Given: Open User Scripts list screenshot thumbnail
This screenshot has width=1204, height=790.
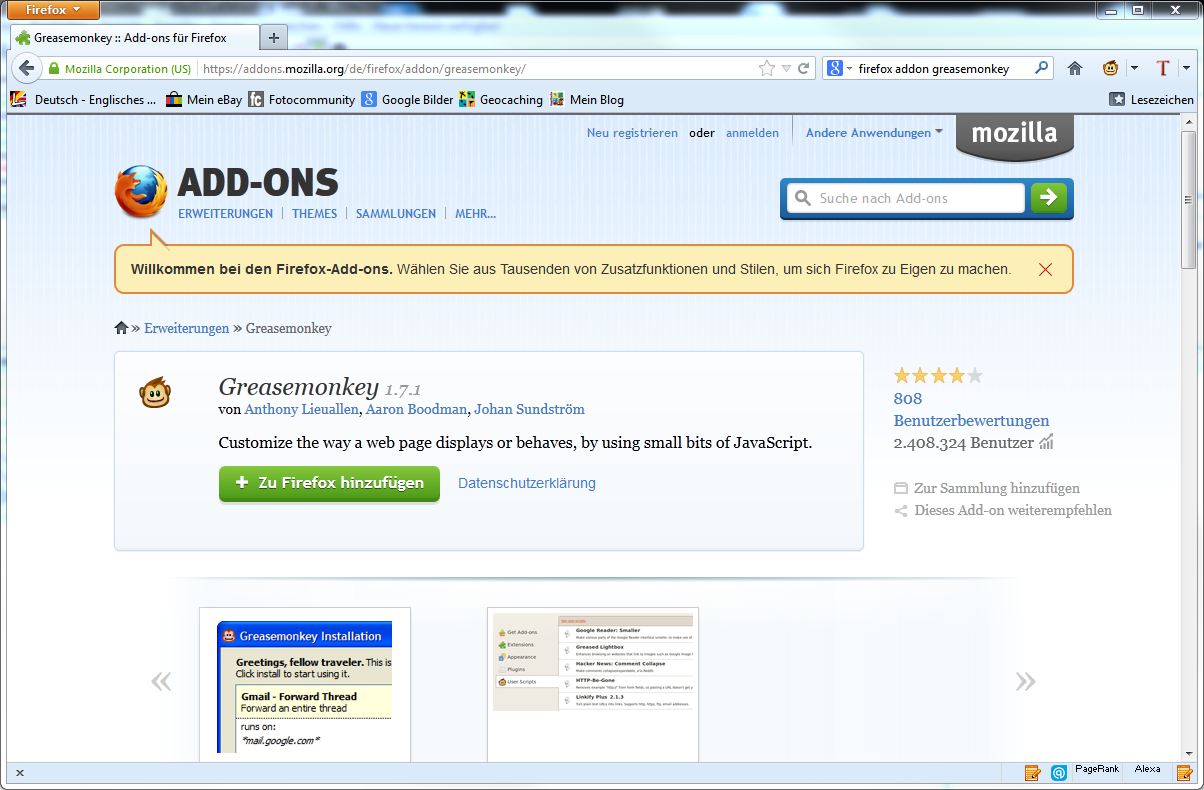Looking at the screenshot, I should coord(593,685).
